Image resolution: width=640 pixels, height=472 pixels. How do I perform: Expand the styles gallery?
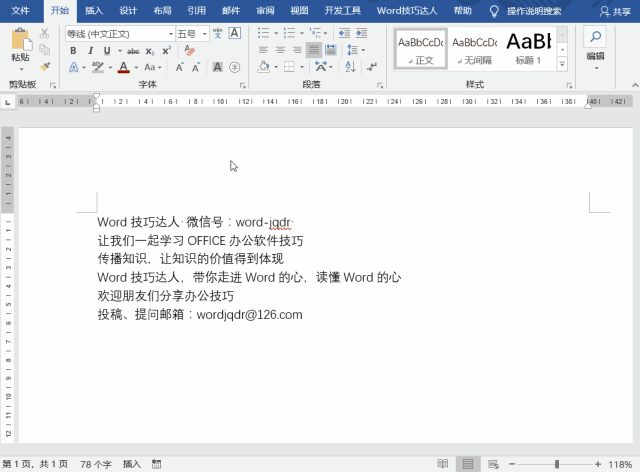tap(562, 64)
